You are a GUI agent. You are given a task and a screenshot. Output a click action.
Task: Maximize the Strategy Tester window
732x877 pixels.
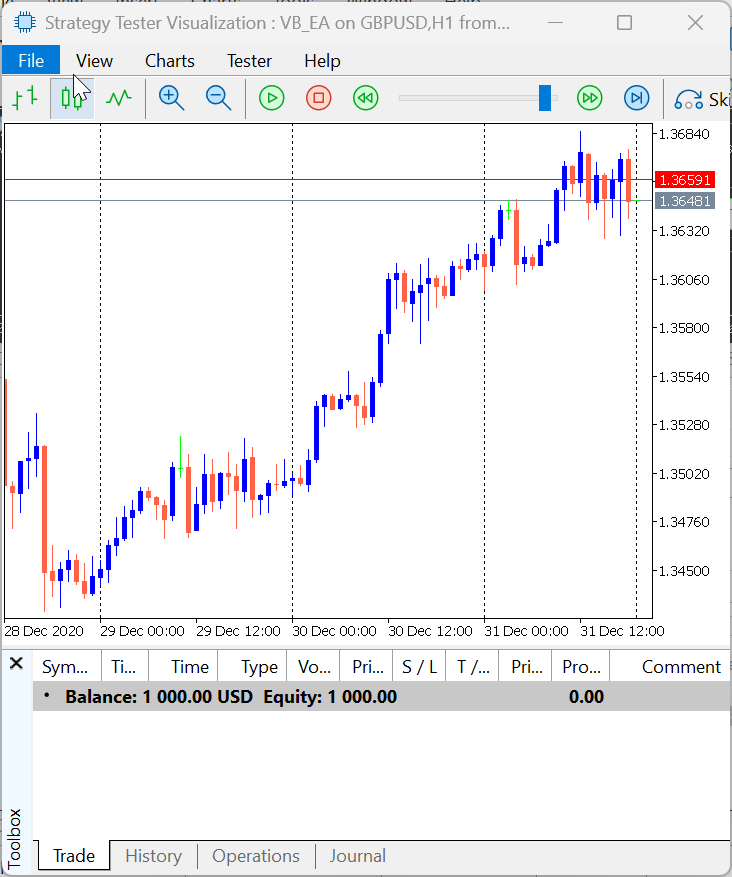coord(624,22)
